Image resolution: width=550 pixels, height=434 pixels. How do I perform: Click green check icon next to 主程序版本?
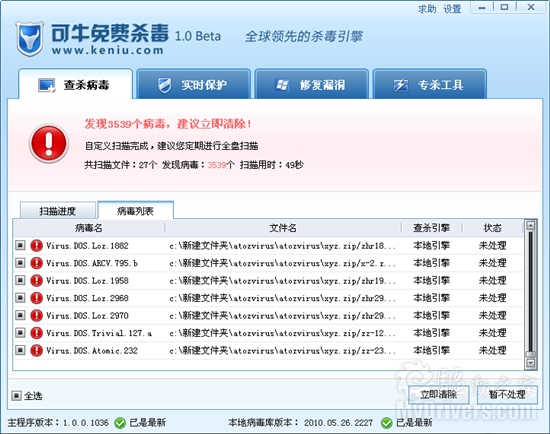(x=120, y=423)
